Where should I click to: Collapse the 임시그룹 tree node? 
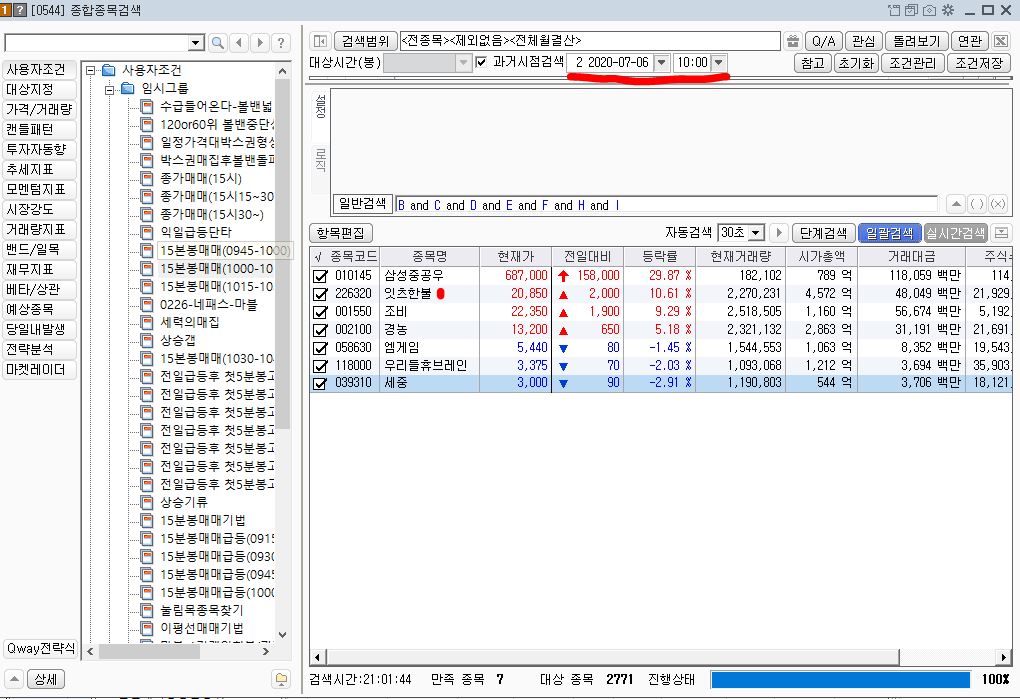pyautogui.click(x=110, y=89)
